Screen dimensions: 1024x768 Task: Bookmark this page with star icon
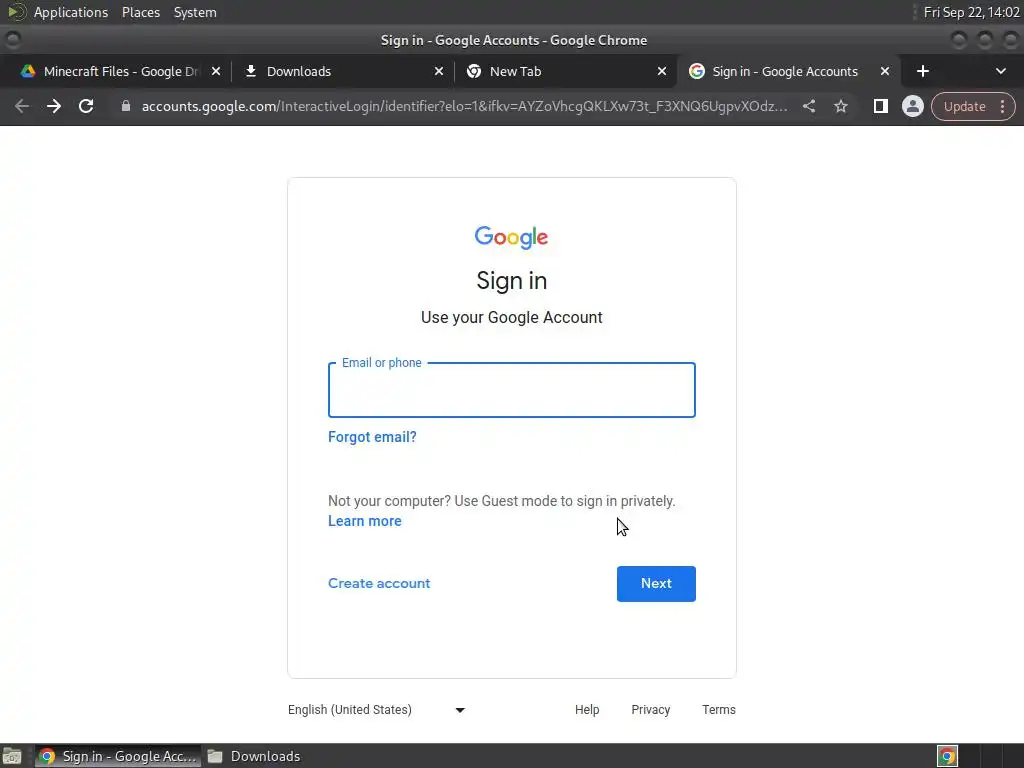[x=840, y=106]
